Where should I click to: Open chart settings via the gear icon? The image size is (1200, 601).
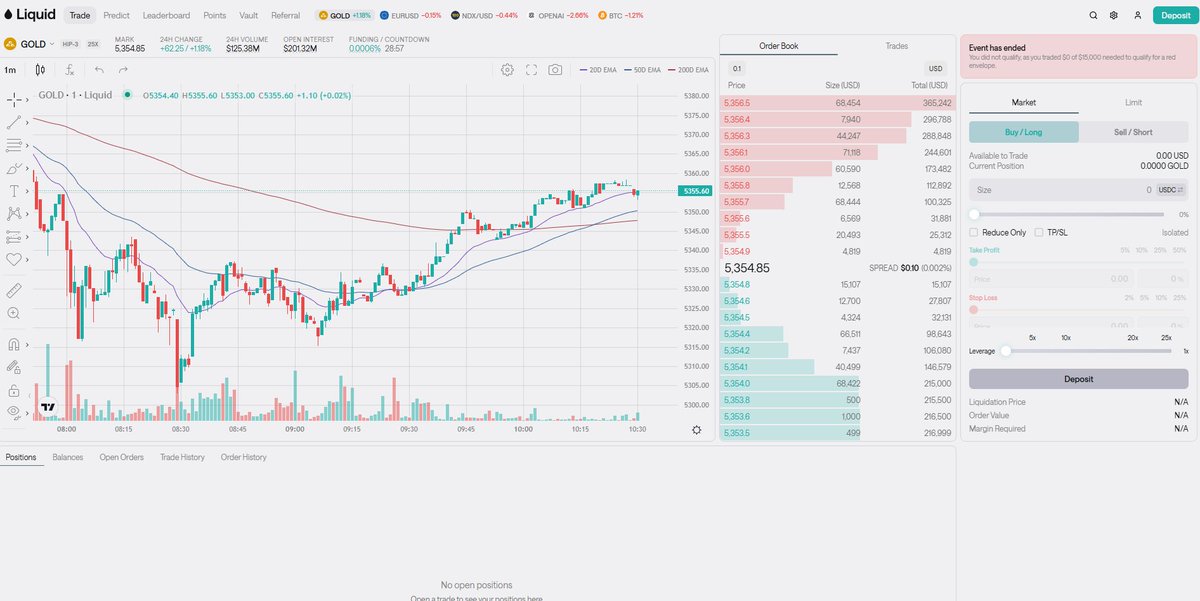point(508,70)
